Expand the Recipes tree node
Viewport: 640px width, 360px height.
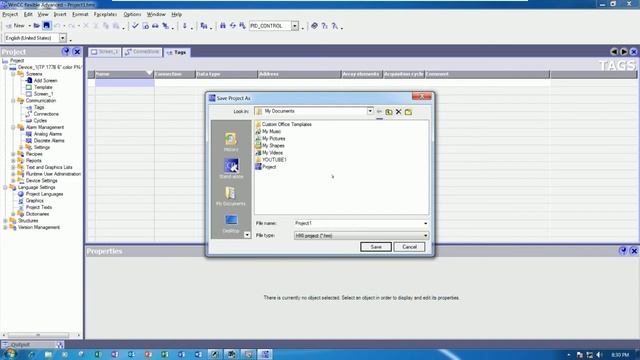(13, 154)
